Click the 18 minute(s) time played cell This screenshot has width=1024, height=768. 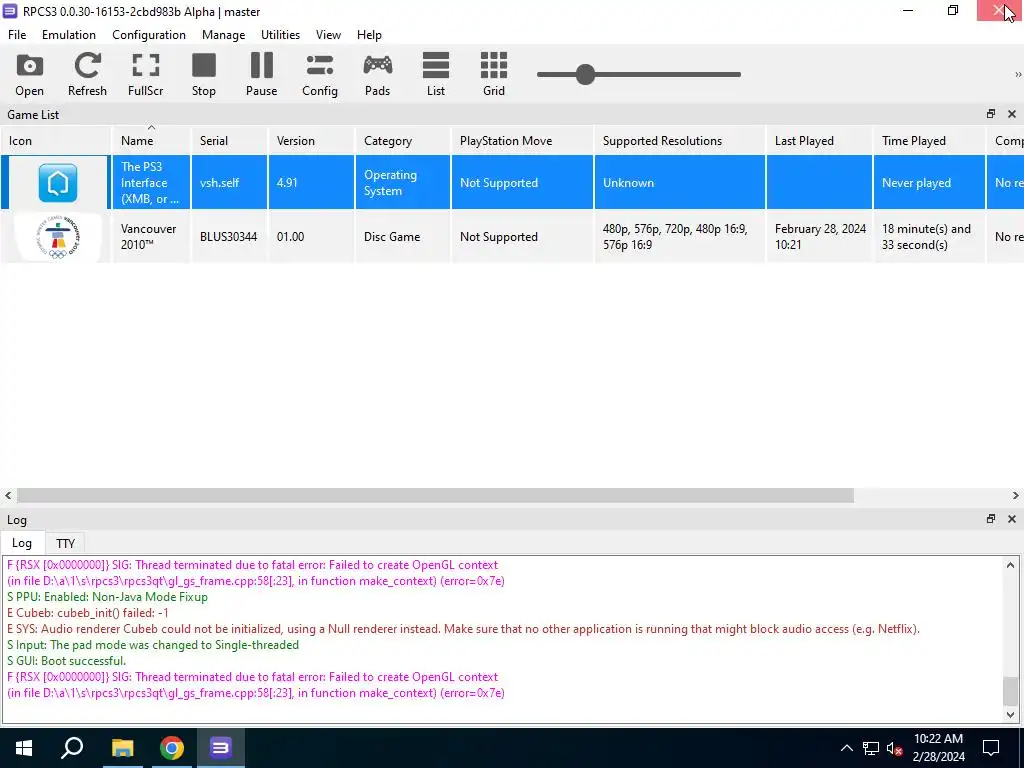point(929,236)
